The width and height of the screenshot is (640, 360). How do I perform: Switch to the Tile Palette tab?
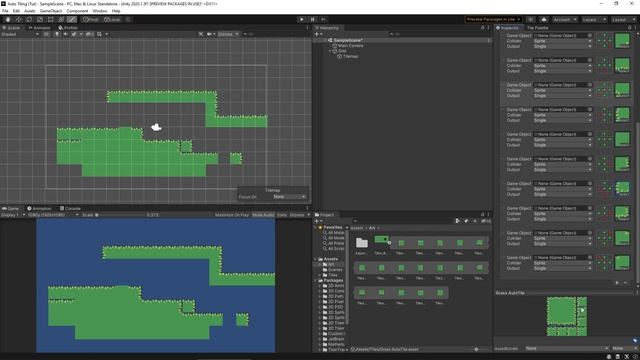[x=538, y=28]
